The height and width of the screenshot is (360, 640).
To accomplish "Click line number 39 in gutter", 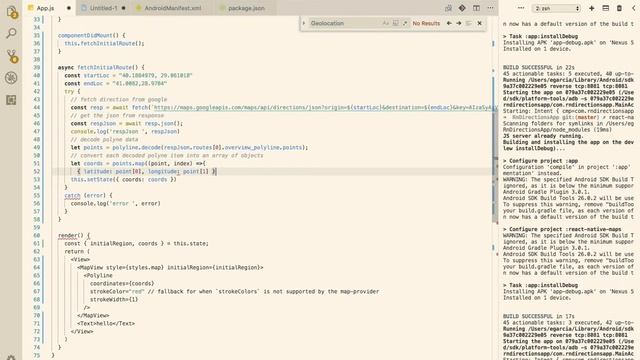I will click(37, 67).
